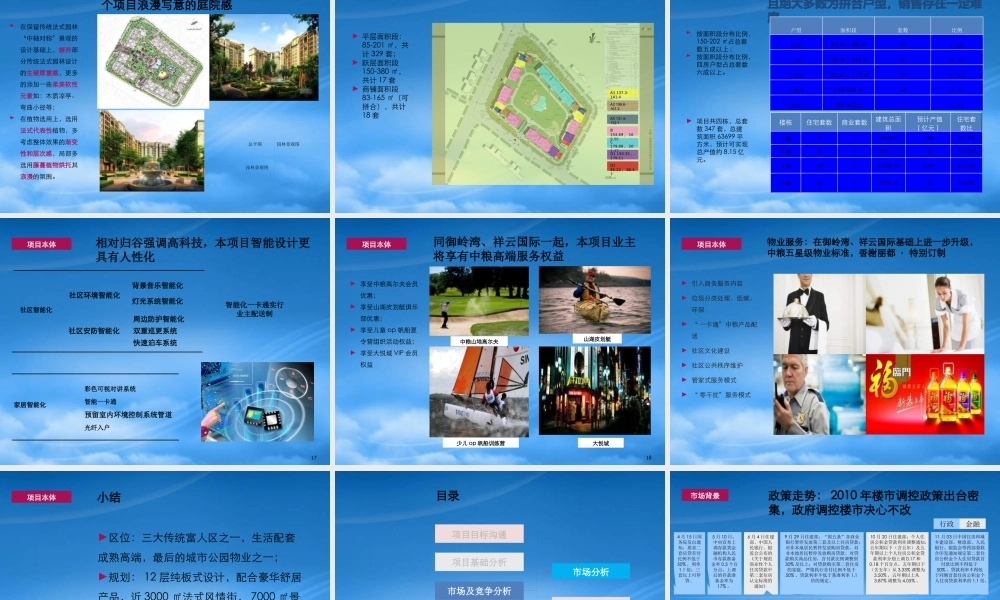This screenshot has height=600, width=1000.
Task: Click the smart-tech touchscreen illustration
Action: point(257,402)
